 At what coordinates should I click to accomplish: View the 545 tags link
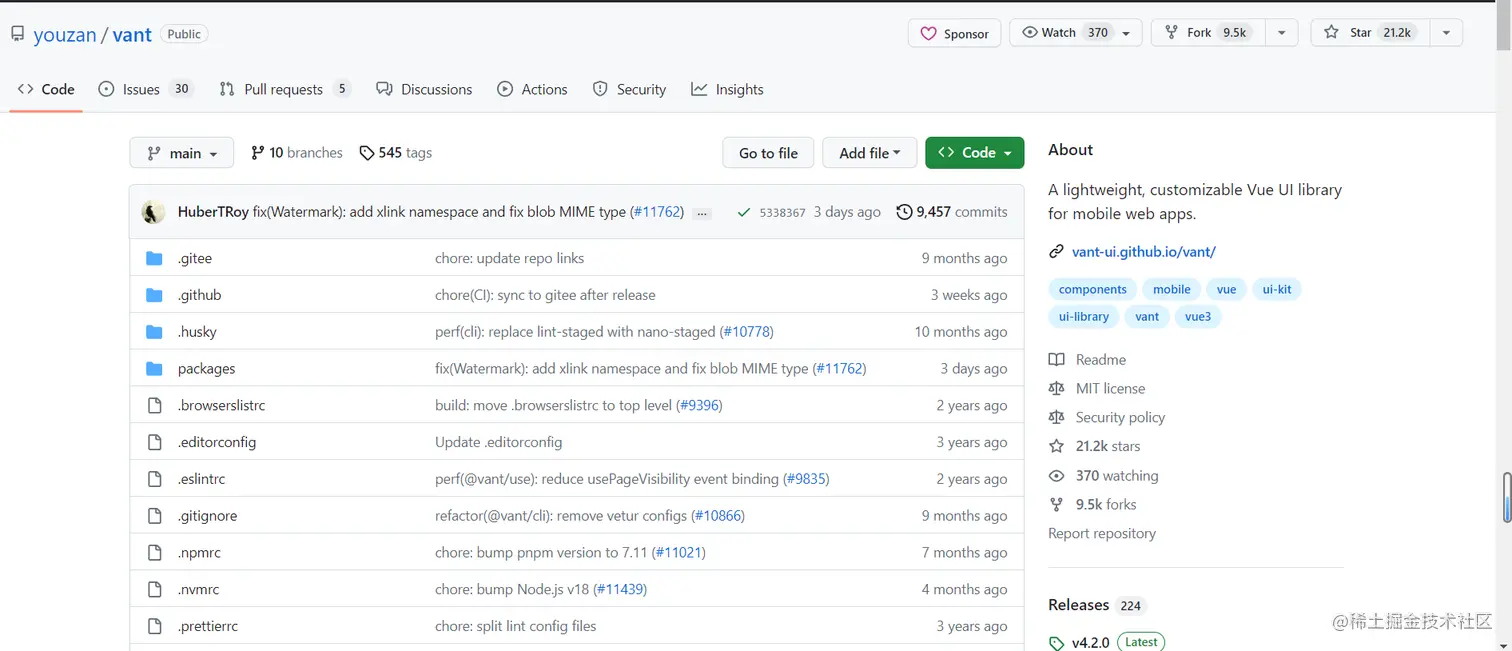pos(396,153)
